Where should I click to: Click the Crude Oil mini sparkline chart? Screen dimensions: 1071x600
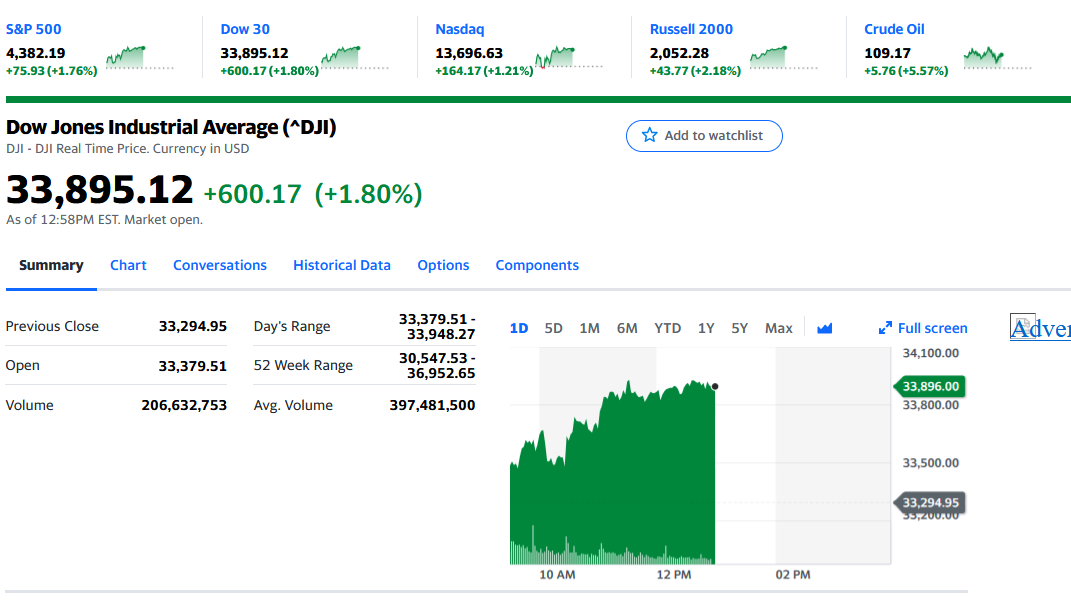pos(998,57)
